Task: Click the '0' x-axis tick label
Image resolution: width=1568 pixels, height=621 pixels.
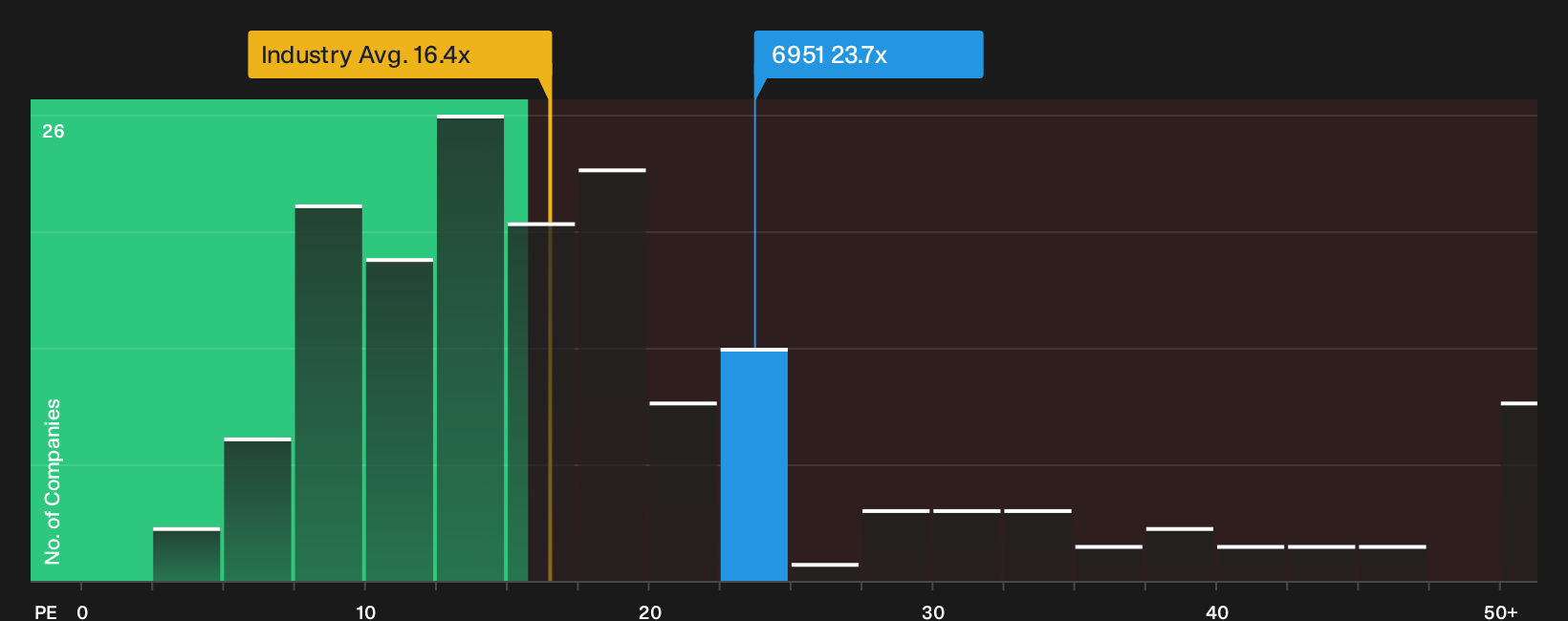Action: (x=82, y=612)
